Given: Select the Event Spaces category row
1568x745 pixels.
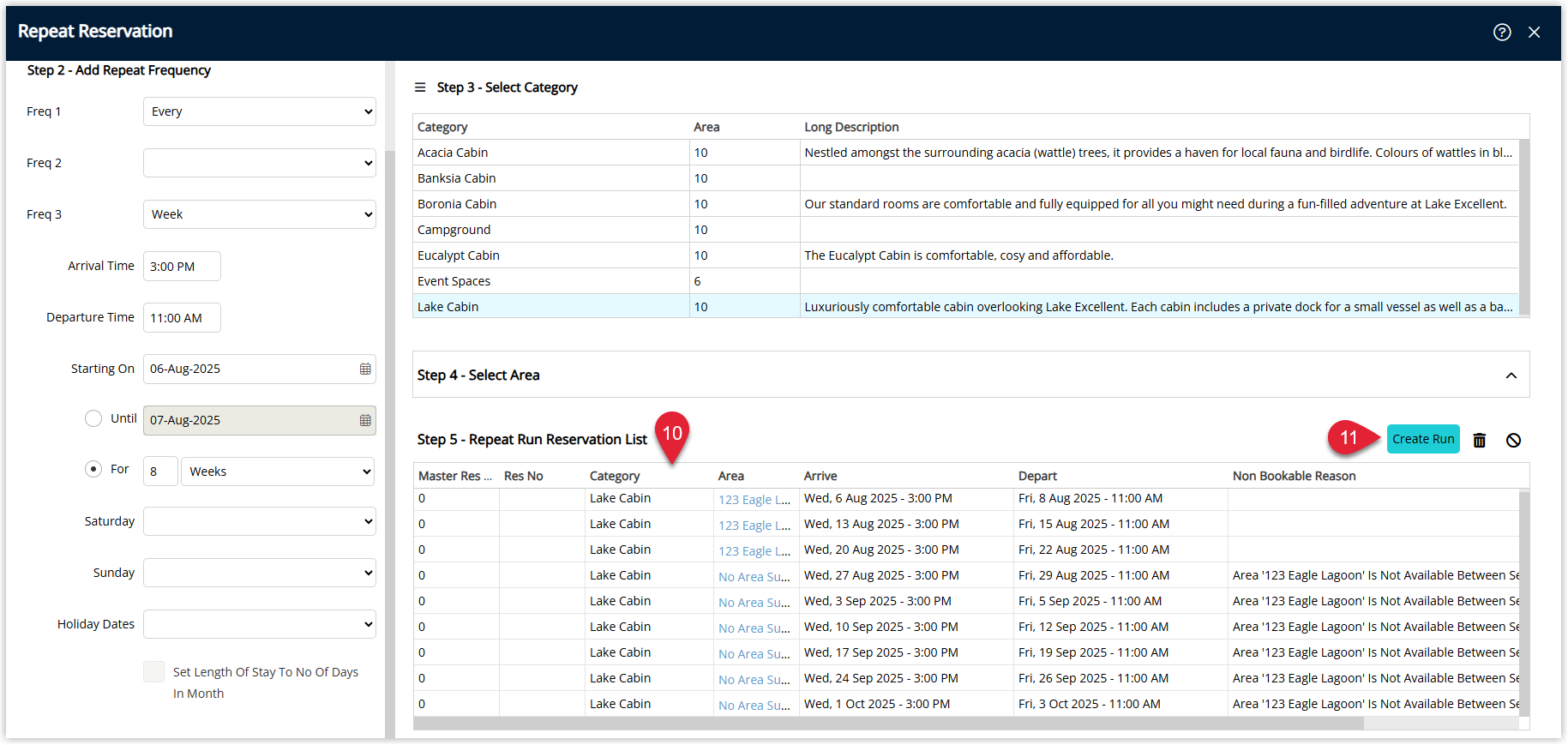Looking at the screenshot, I should [x=965, y=281].
